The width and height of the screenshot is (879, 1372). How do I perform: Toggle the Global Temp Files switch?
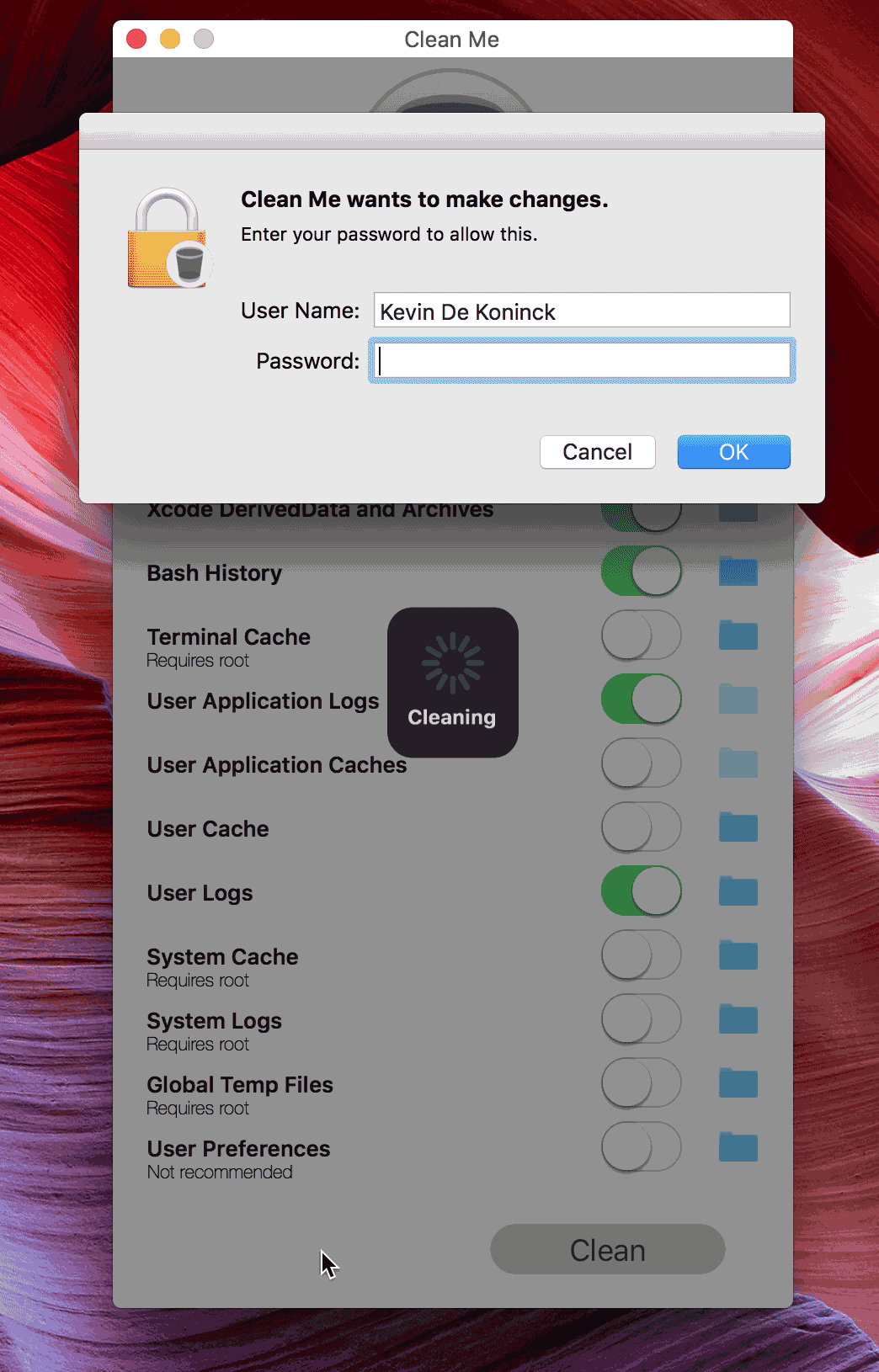(x=641, y=1083)
